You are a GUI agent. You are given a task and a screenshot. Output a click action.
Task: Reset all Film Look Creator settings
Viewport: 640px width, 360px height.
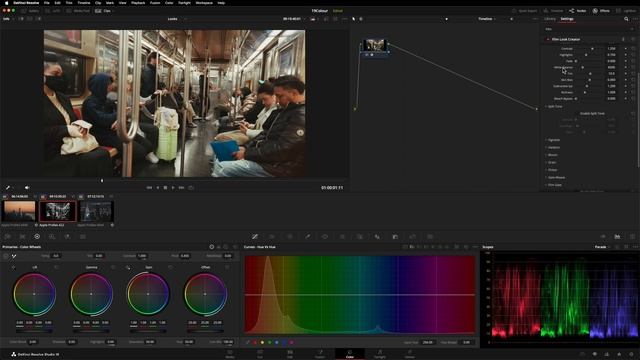coord(633,39)
